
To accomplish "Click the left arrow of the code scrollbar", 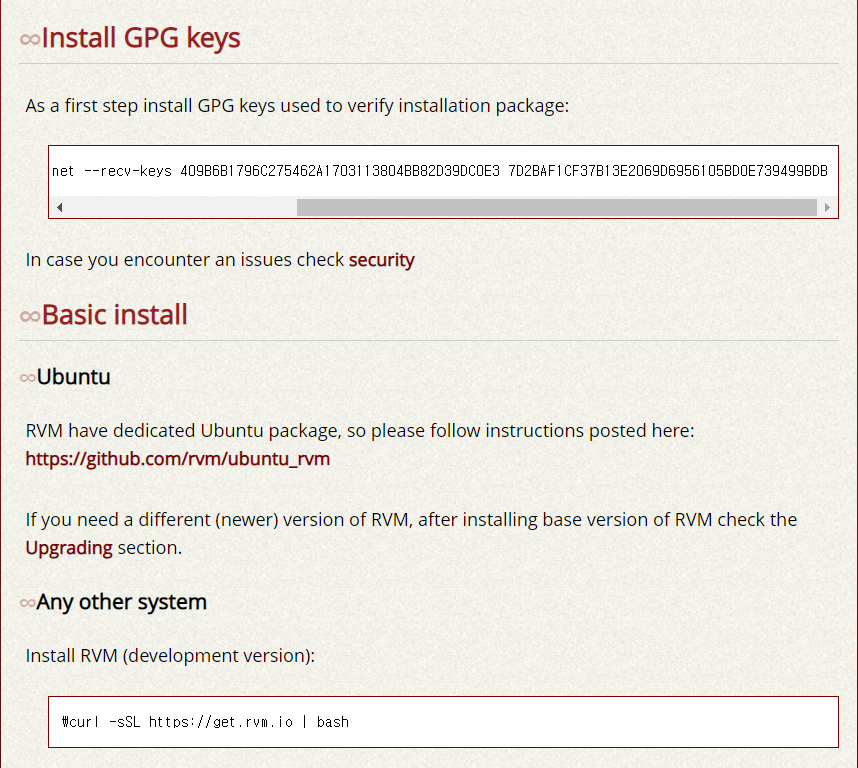I will point(59,207).
